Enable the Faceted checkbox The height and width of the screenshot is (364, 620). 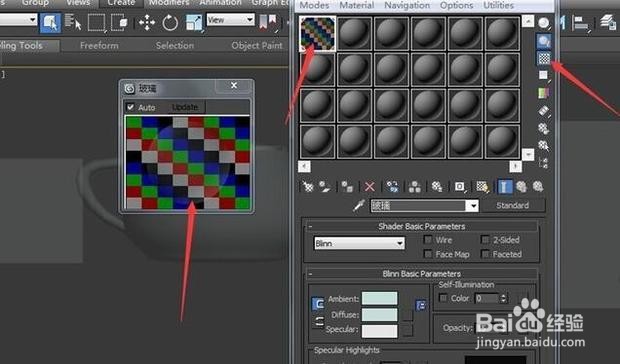coord(485,254)
